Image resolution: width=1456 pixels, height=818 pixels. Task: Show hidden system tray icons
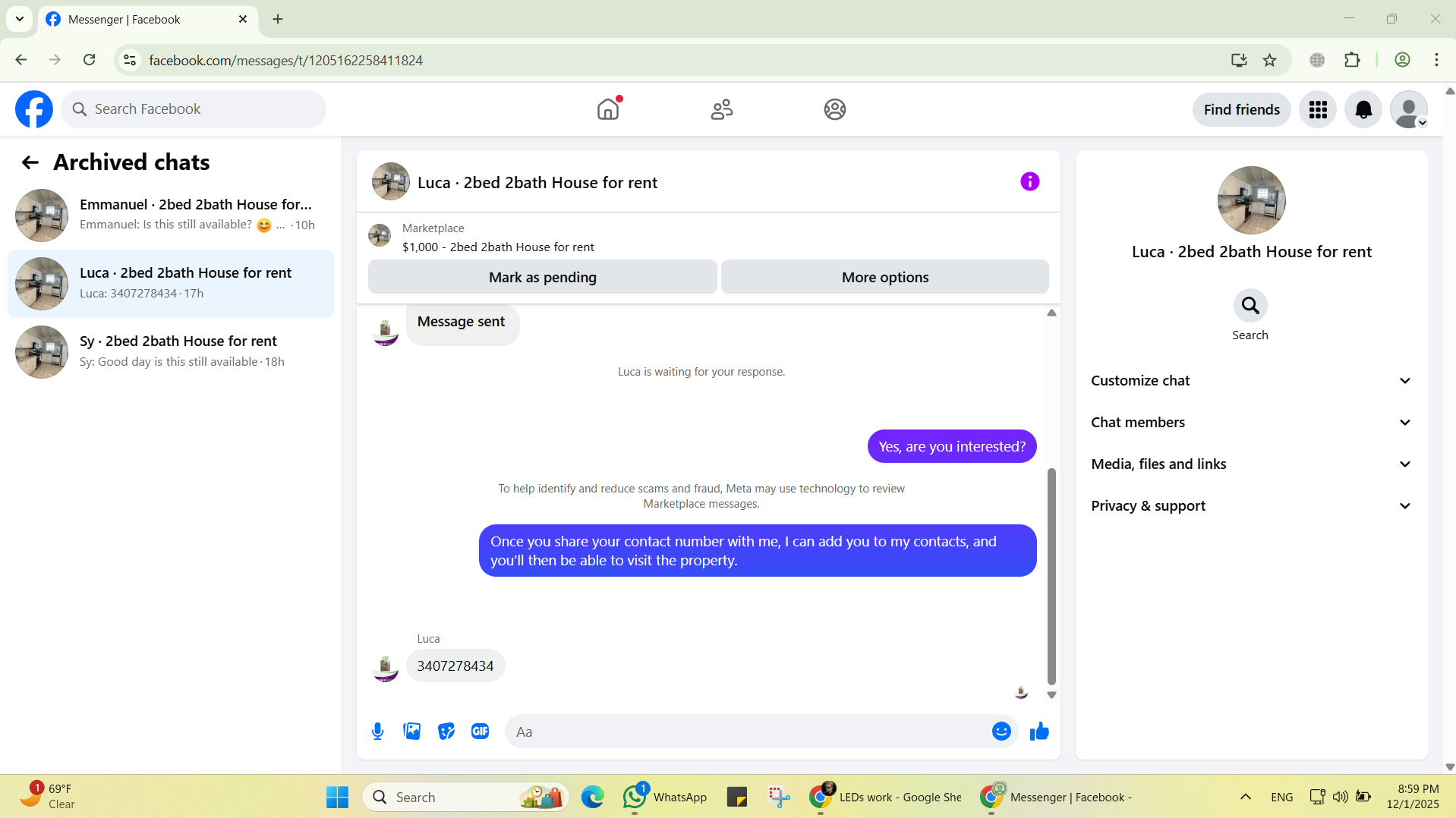coord(1246,797)
